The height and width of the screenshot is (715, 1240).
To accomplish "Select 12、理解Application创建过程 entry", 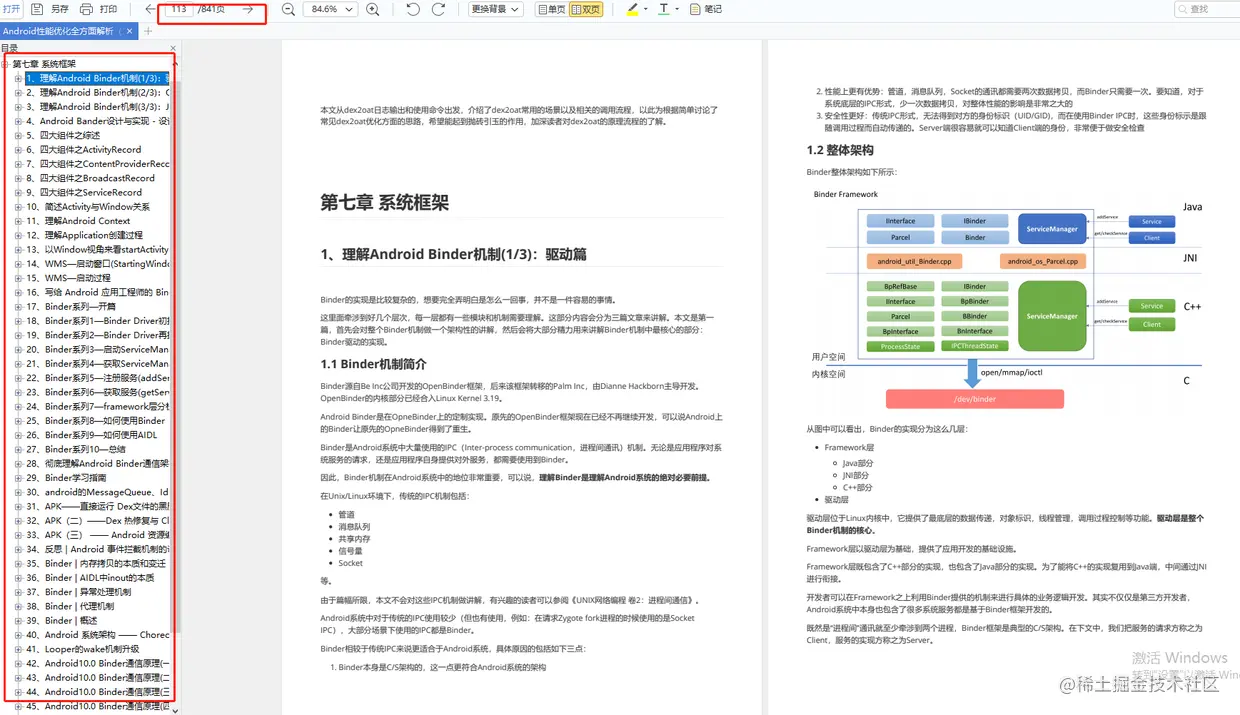I will [x=85, y=235].
